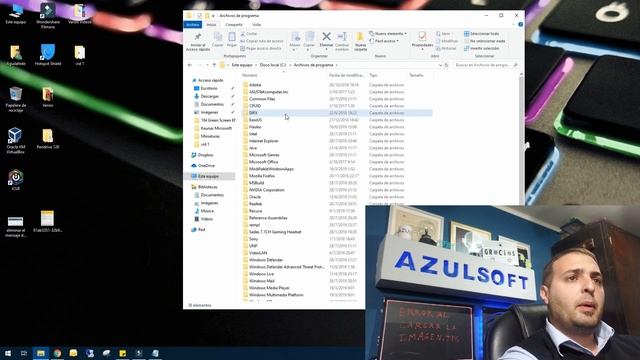
Task: Open the Archivo ribbon tab
Action: pos(192,25)
